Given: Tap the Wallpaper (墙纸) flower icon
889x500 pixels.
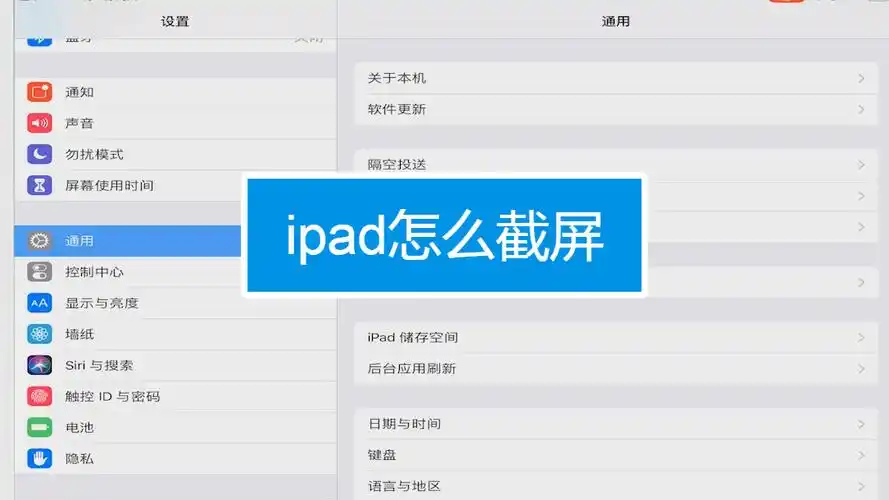Looking at the screenshot, I should (39, 334).
